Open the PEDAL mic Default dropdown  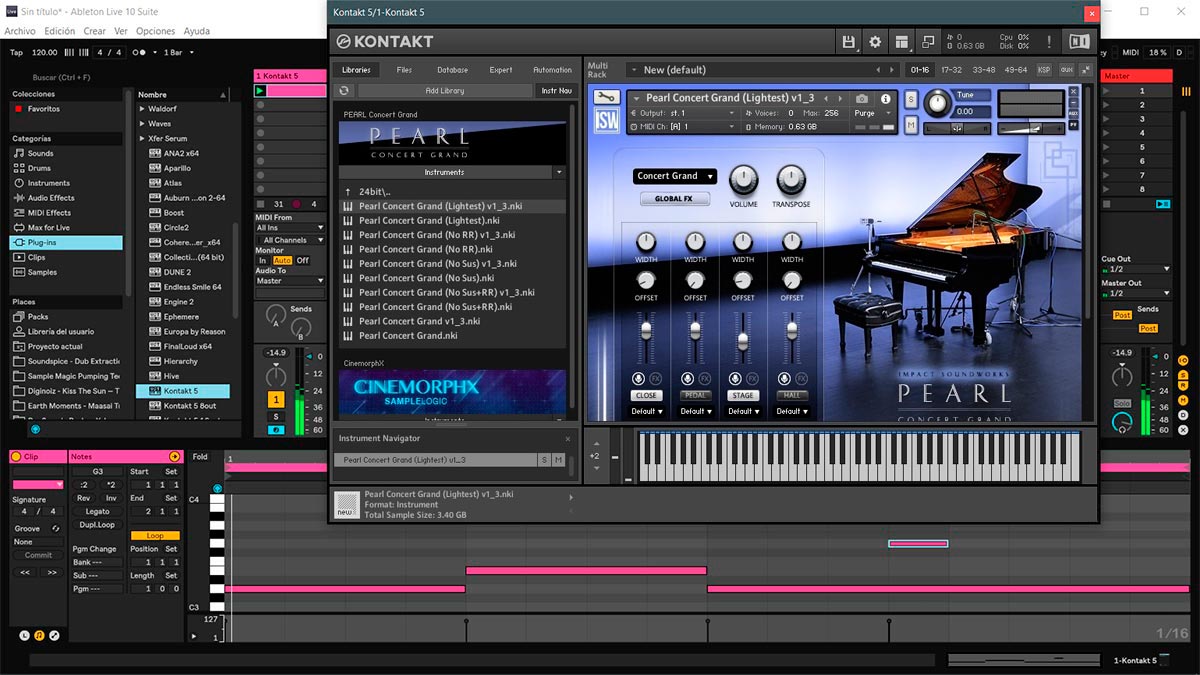click(x=695, y=411)
